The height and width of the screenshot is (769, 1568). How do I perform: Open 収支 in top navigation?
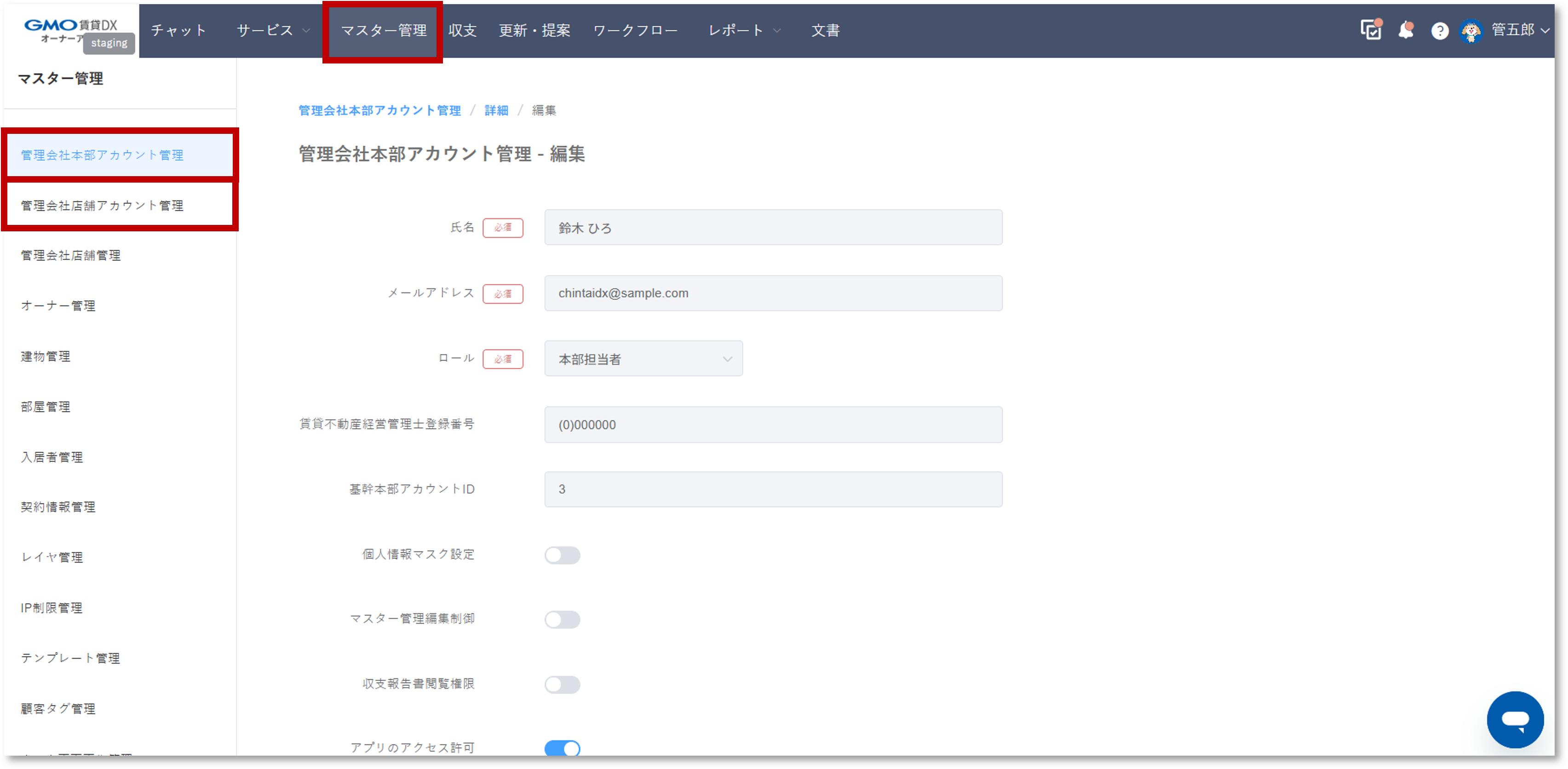tap(462, 30)
